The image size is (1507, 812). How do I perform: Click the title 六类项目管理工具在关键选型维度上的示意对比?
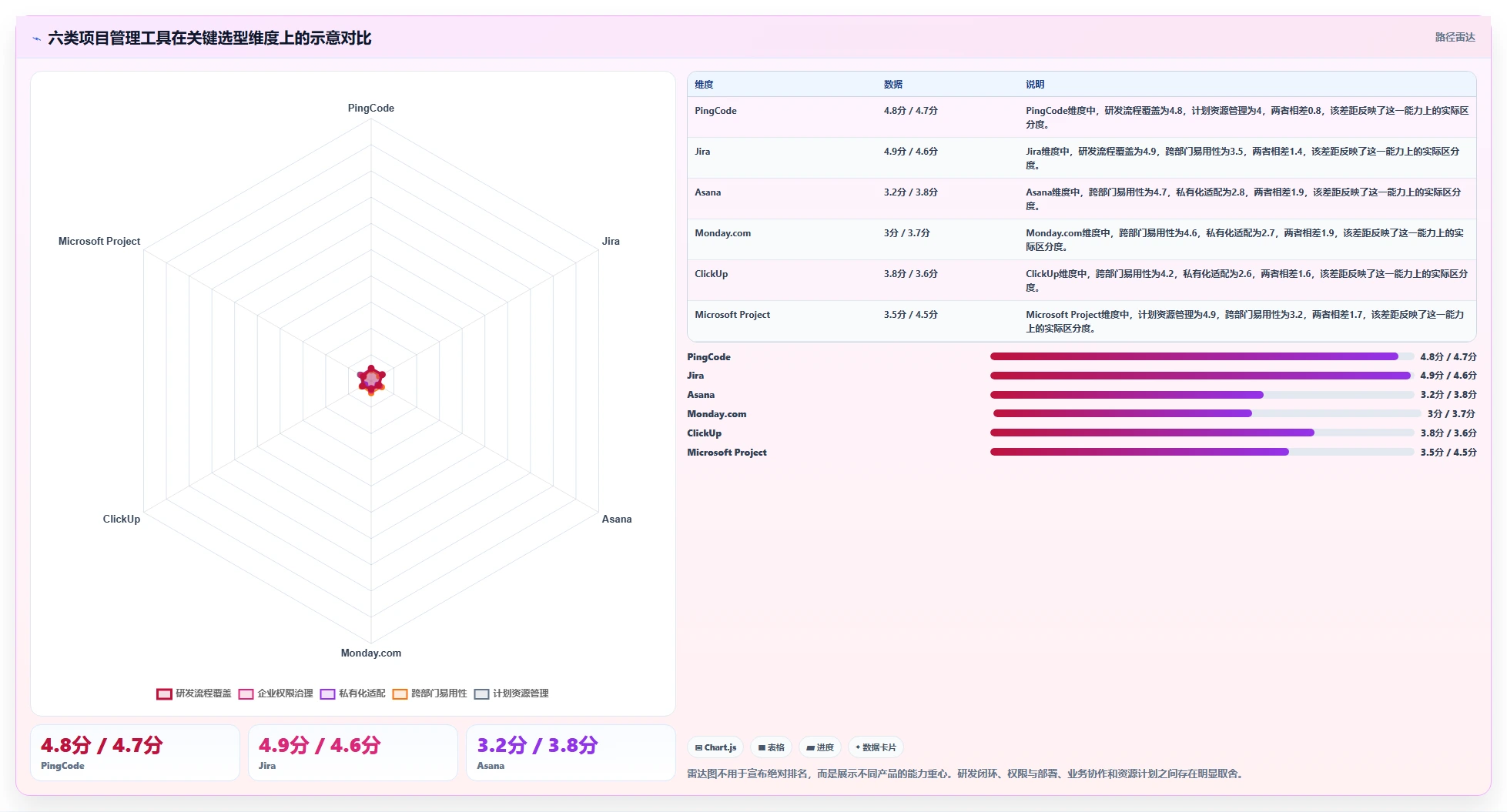point(209,38)
